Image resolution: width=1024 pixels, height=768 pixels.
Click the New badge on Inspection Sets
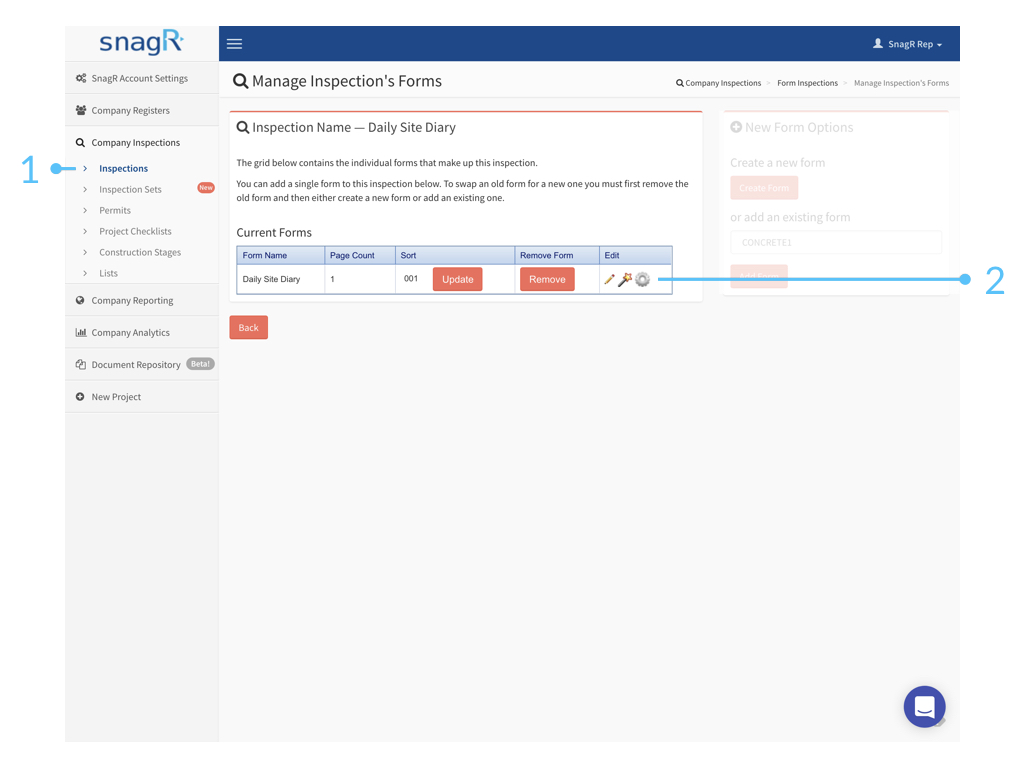point(206,188)
